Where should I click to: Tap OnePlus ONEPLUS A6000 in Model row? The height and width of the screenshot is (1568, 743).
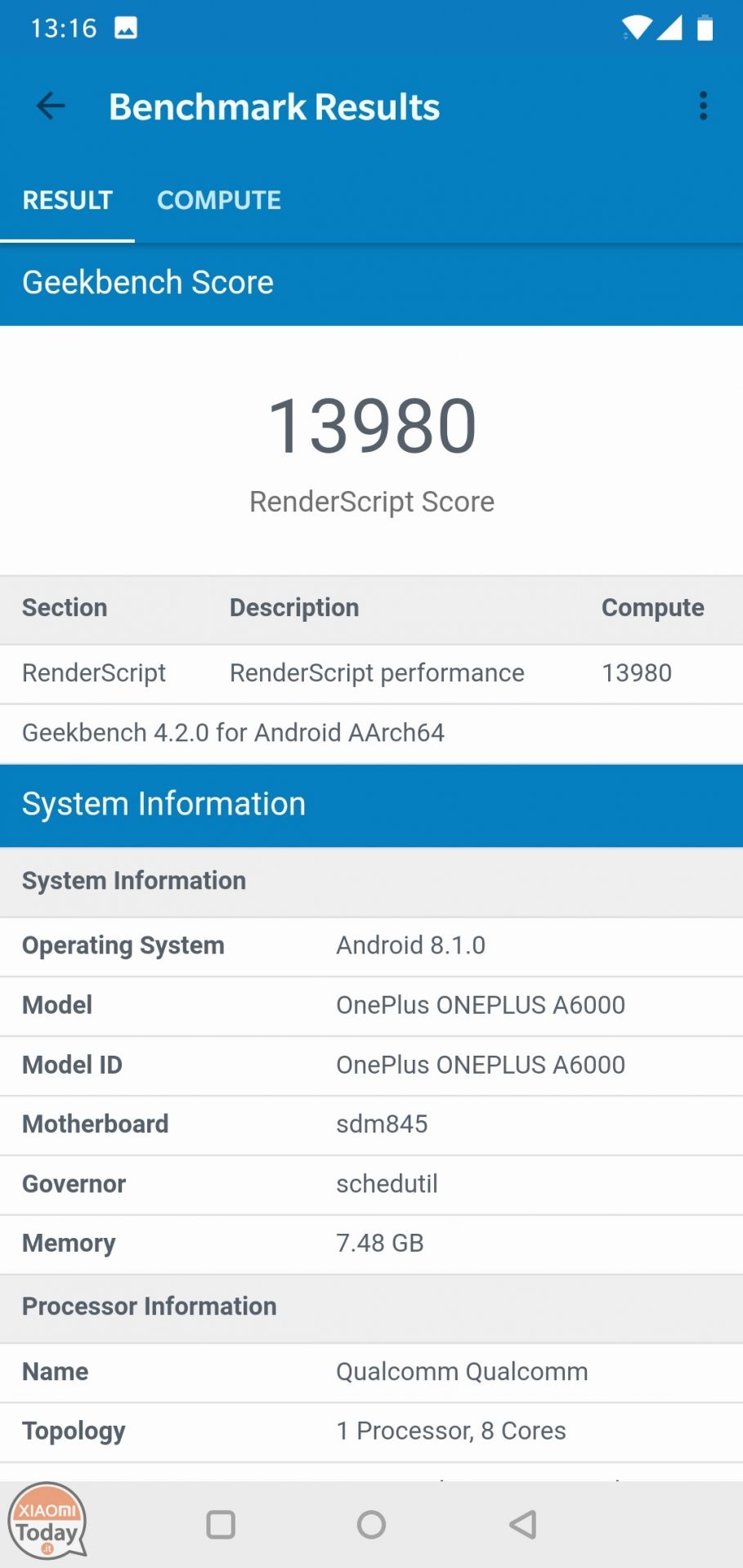[x=481, y=1006]
